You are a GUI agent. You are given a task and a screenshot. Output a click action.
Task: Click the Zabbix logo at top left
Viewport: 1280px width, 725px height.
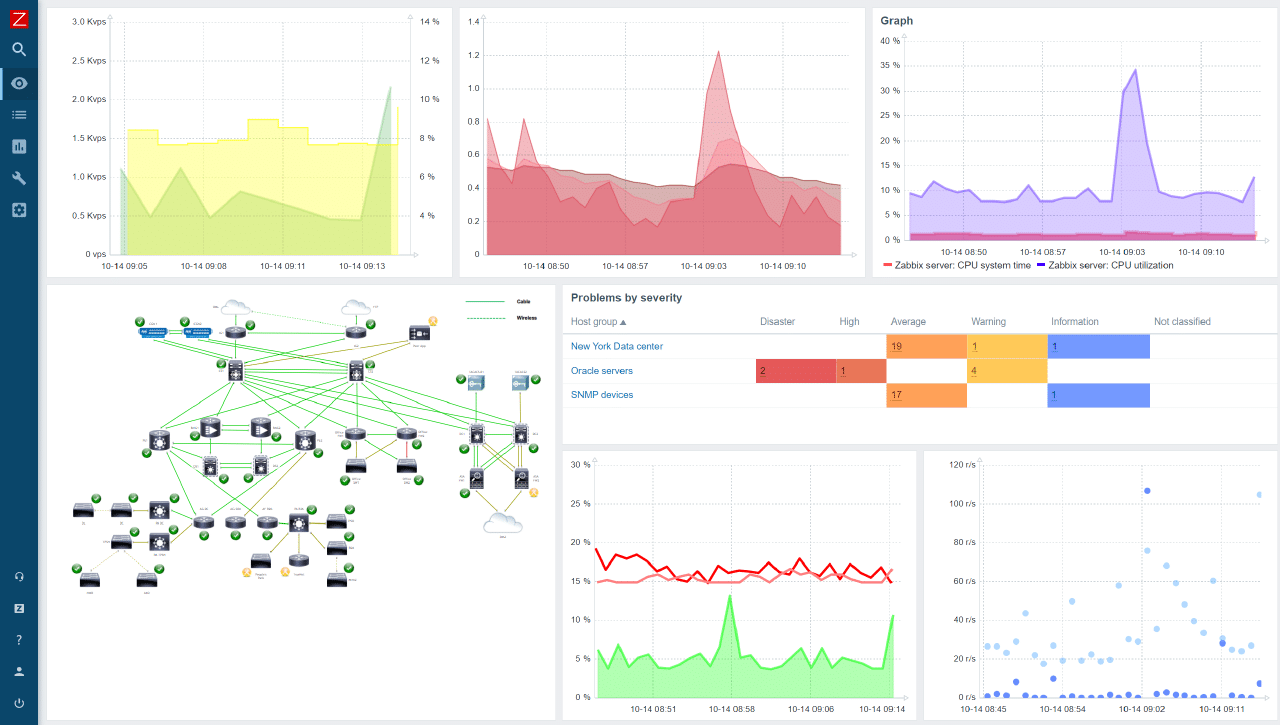(19, 18)
